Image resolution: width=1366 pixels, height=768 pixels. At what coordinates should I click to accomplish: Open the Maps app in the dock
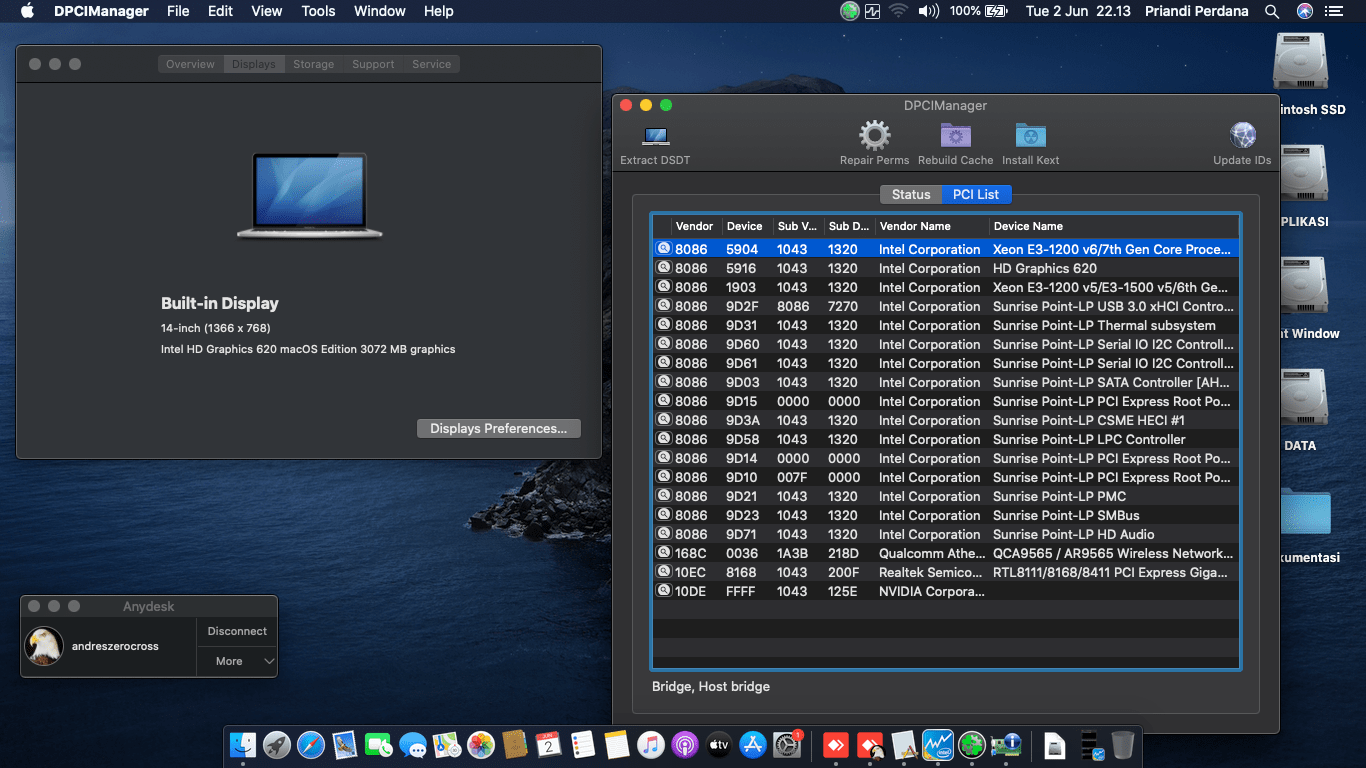tap(447, 745)
